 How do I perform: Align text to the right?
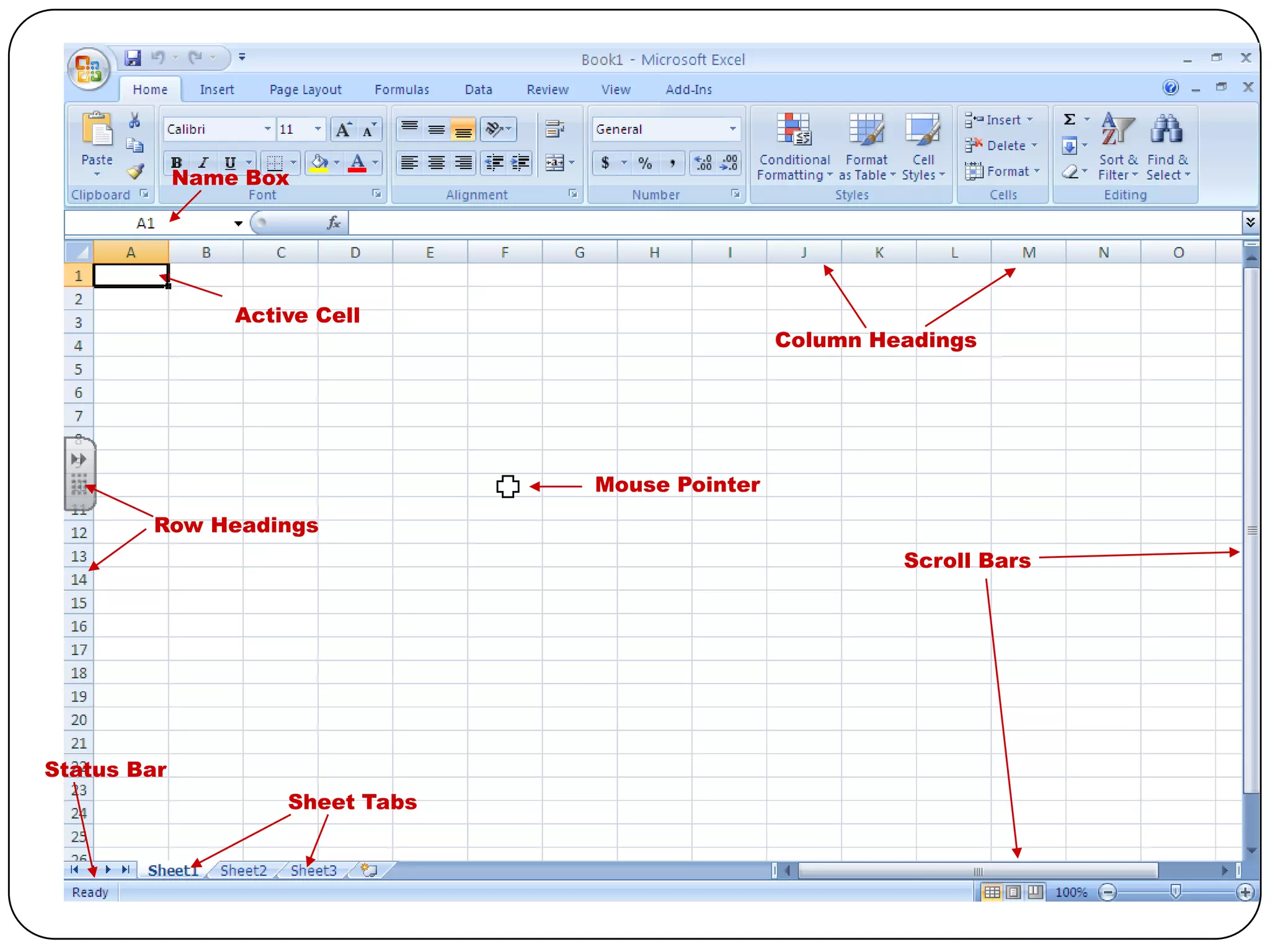tap(463, 163)
